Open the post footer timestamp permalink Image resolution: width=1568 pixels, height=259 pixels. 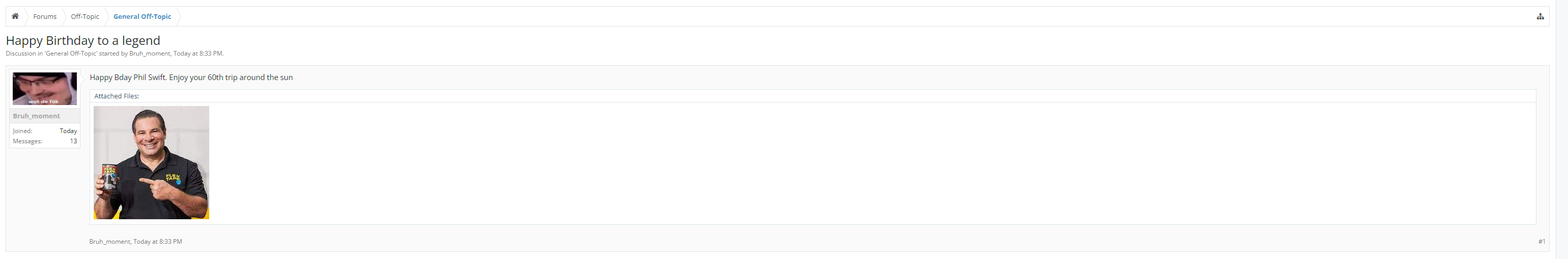[x=158, y=242]
